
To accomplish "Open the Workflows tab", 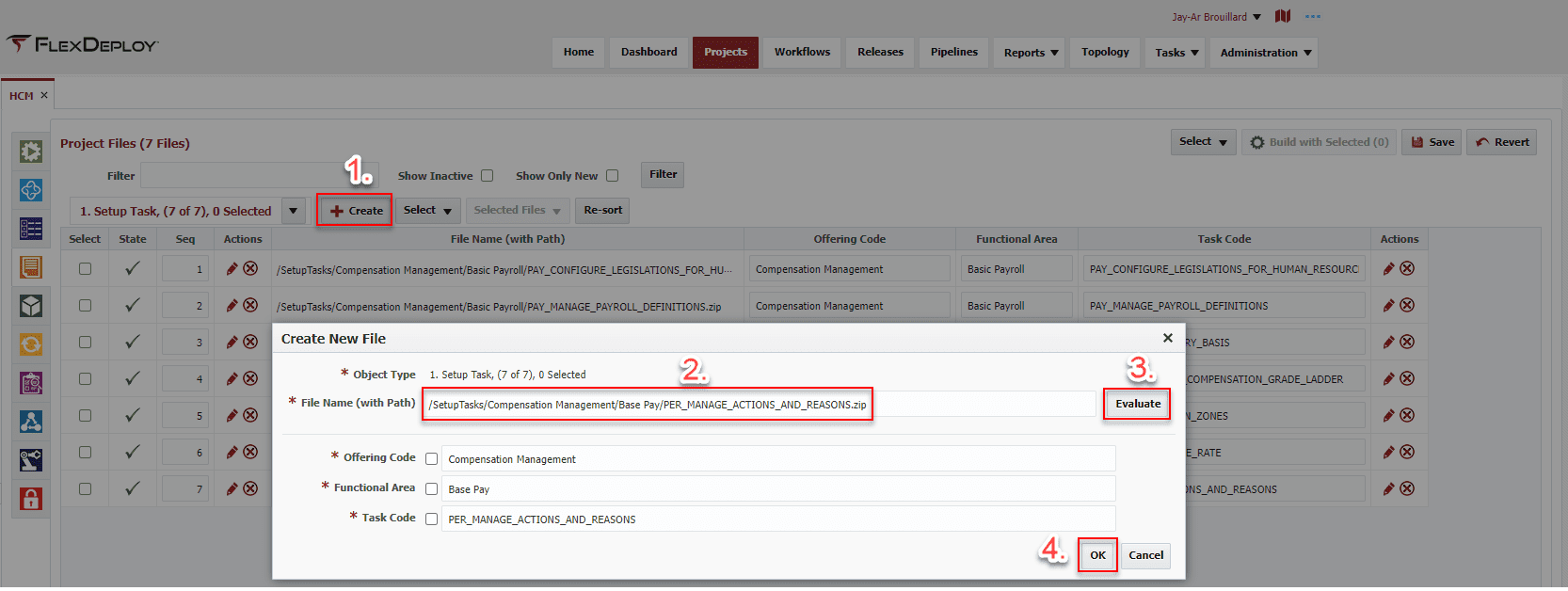I will tap(803, 53).
